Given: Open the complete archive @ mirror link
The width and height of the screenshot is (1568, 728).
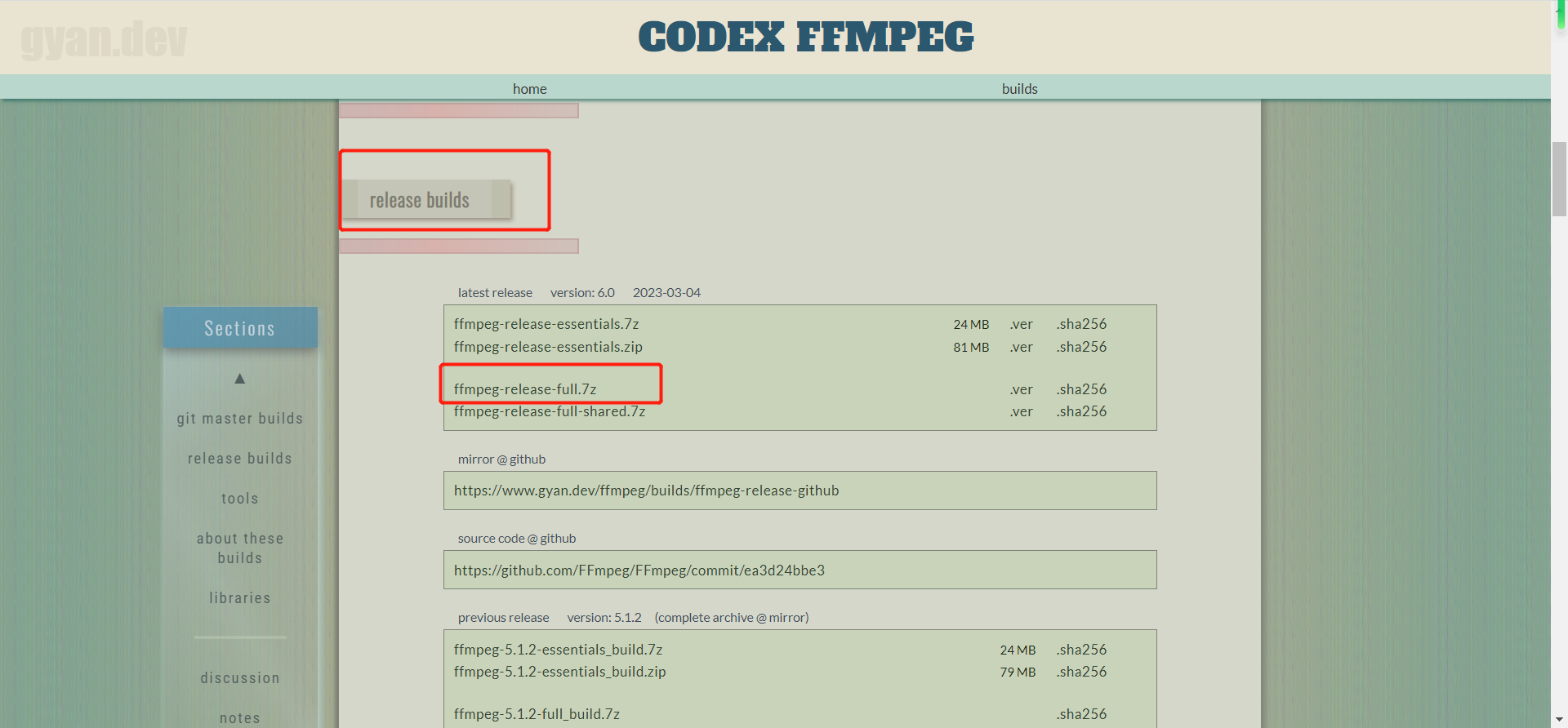Looking at the screenshot, I should click(732, 618).
